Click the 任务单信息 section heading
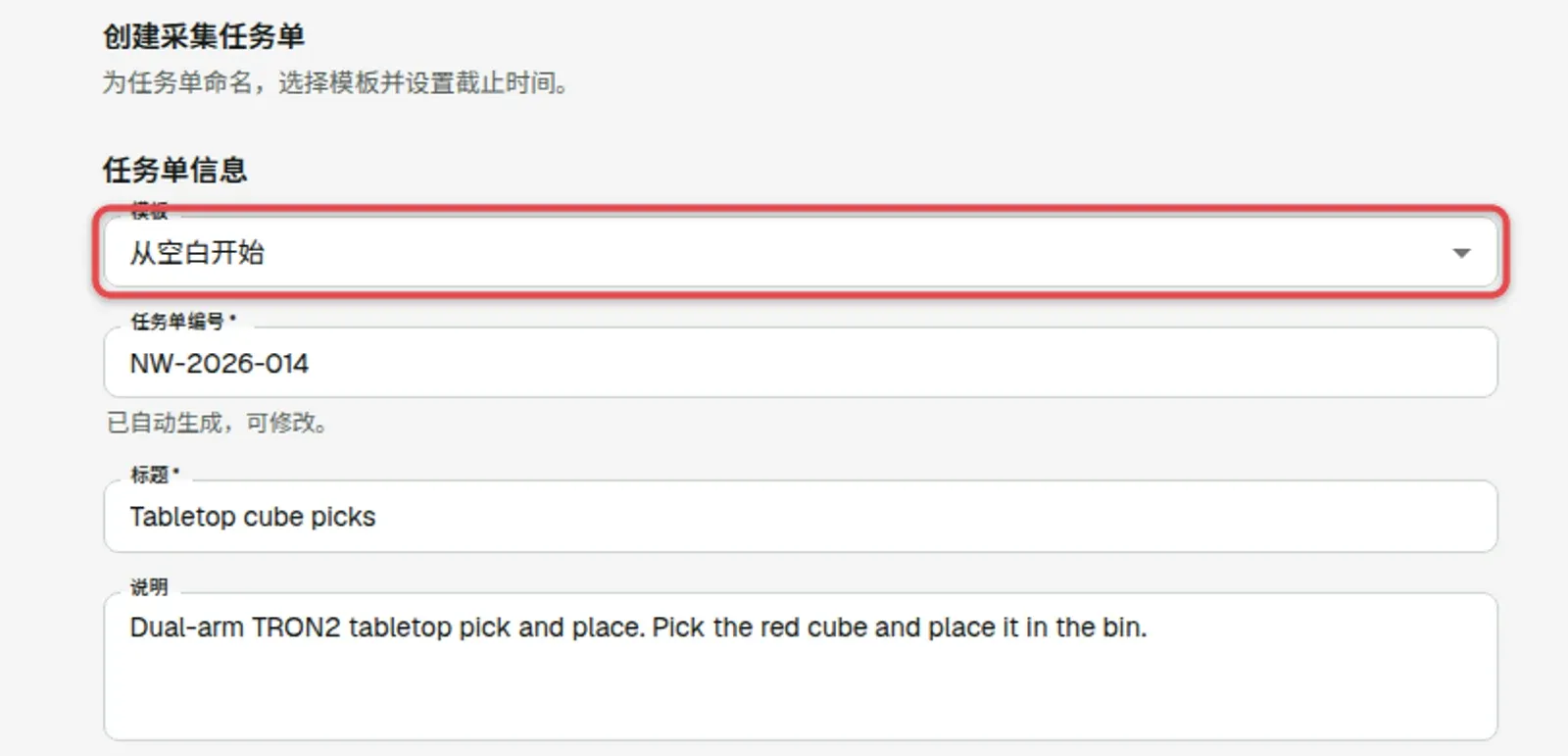This screenshot has height=756, width=1568. [175, 170]
